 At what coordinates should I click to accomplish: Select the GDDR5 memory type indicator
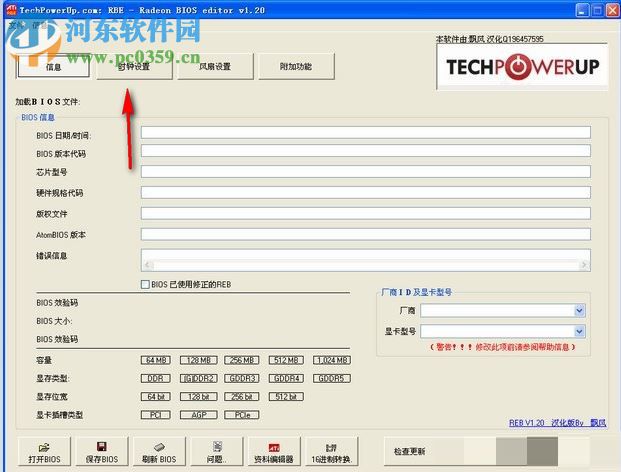pyautogui.click(x=332, y=378)
